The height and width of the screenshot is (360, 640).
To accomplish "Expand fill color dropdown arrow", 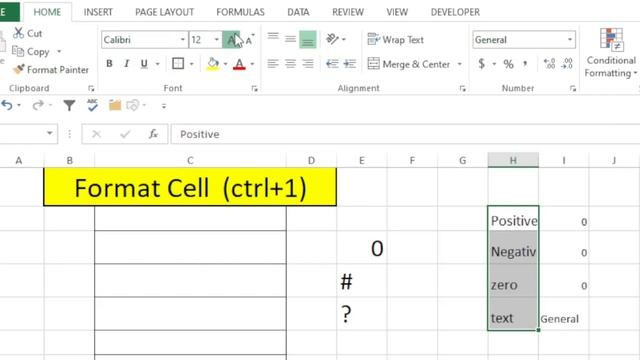I will (225, 64).
